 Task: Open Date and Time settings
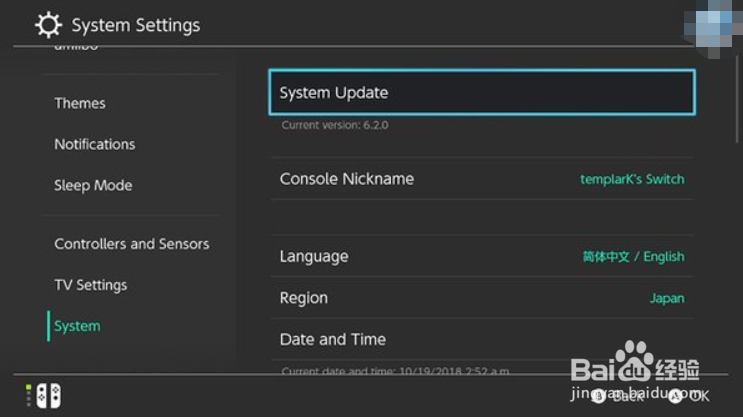click(333, 339)
